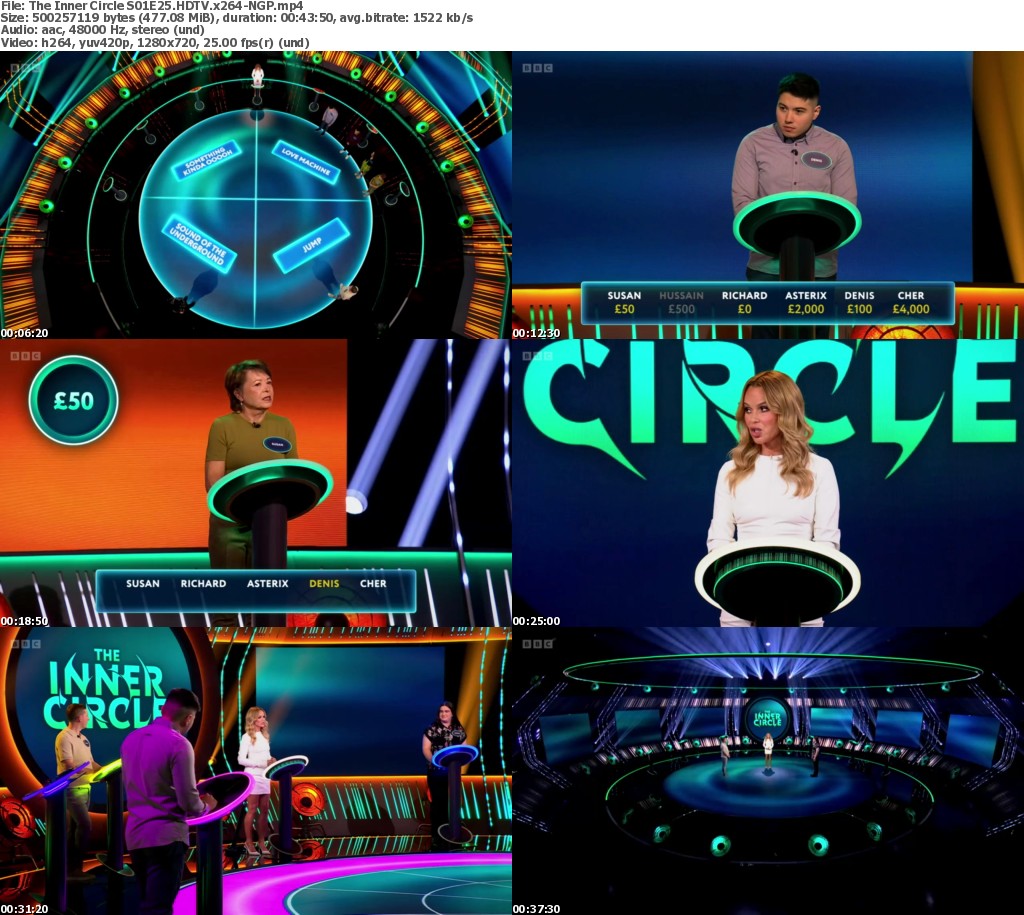Click Susan's £50 entry on the scoreboard

point(624,302)
